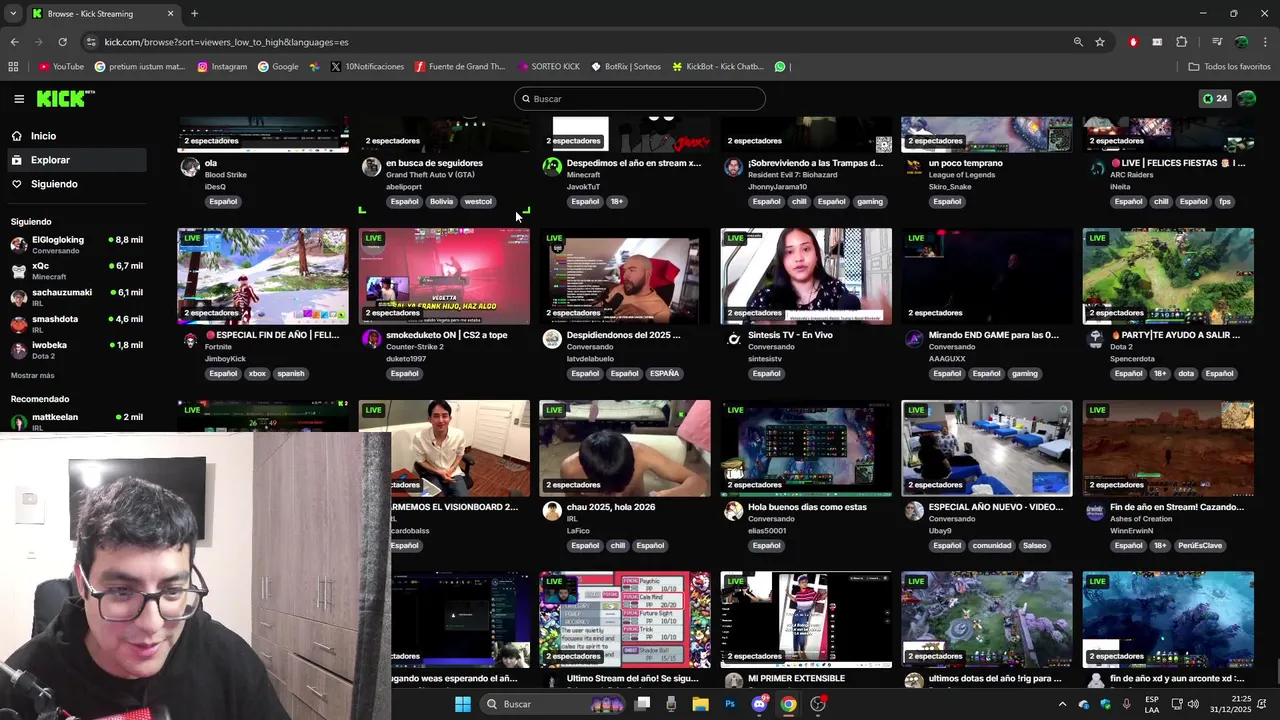
Task: Click the Salseo tag under Ubay9
Action: pos(1034,545)
